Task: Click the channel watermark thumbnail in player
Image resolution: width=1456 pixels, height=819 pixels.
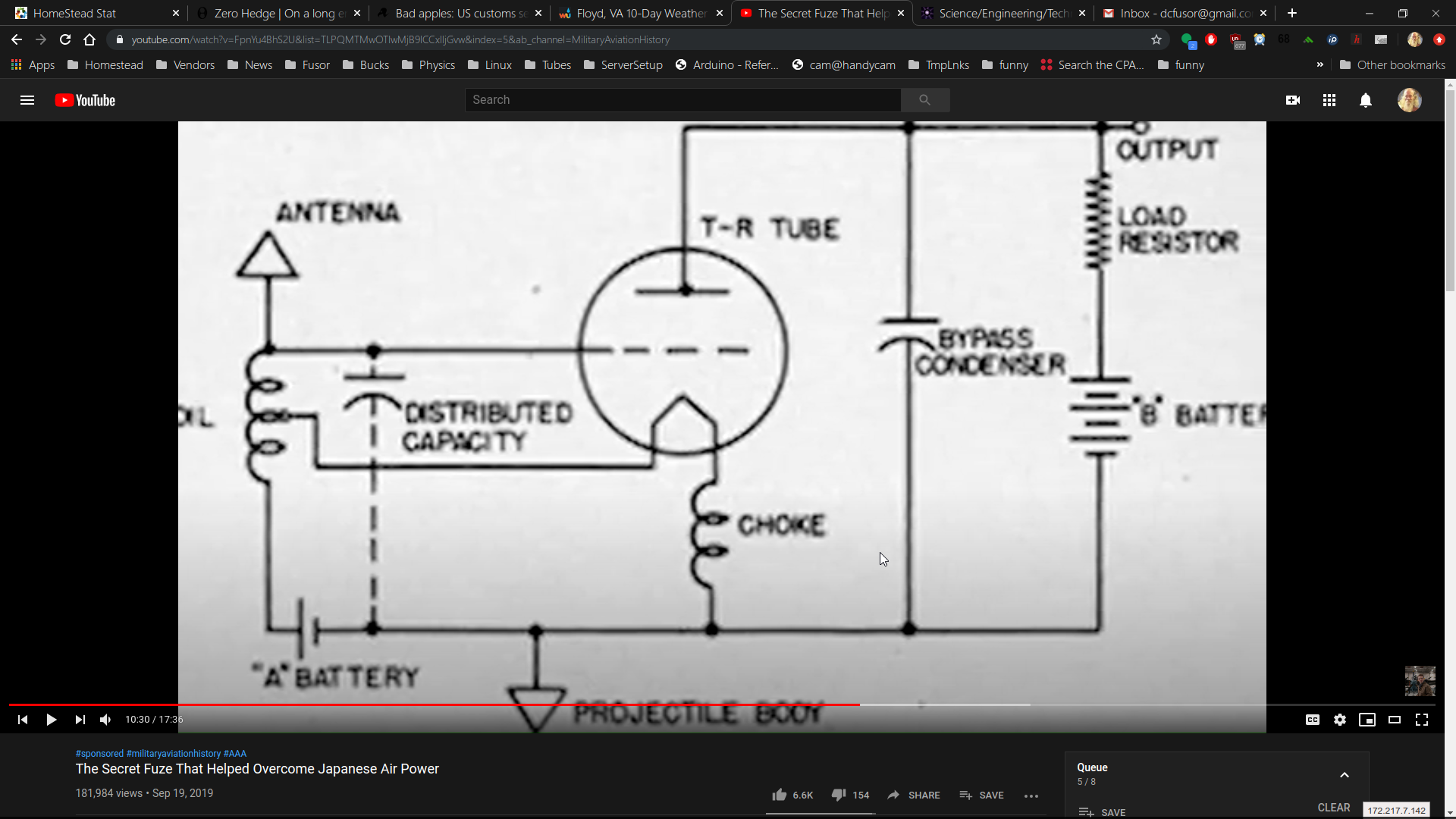Action: click(x=1420, y=681)
